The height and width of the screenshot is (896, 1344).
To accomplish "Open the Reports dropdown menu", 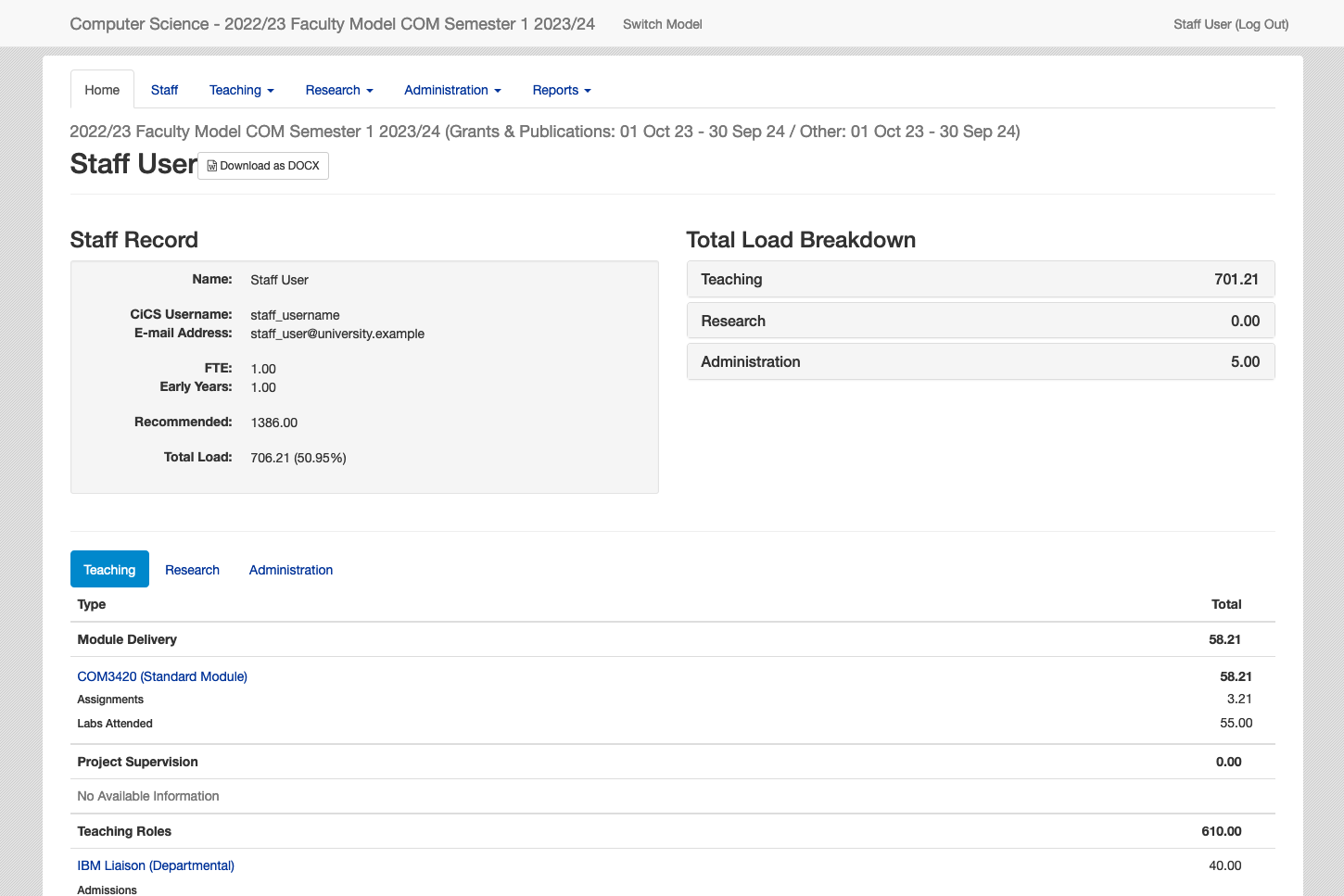I will tap(562, 90).
